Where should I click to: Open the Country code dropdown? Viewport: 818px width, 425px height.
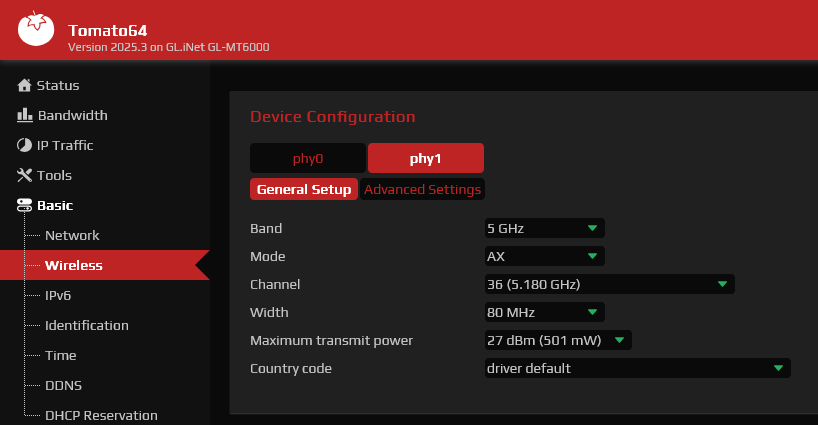(637, 368)
